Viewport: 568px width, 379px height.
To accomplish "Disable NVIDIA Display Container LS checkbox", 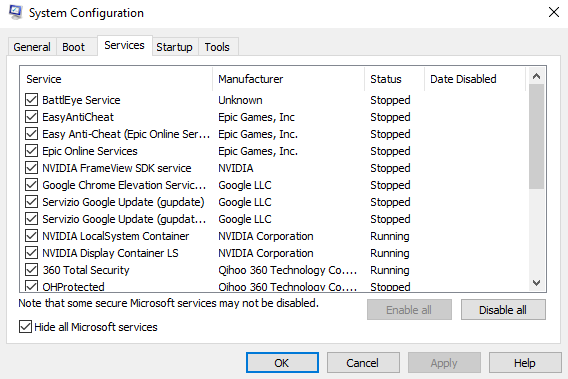I will tap(32, 253).
